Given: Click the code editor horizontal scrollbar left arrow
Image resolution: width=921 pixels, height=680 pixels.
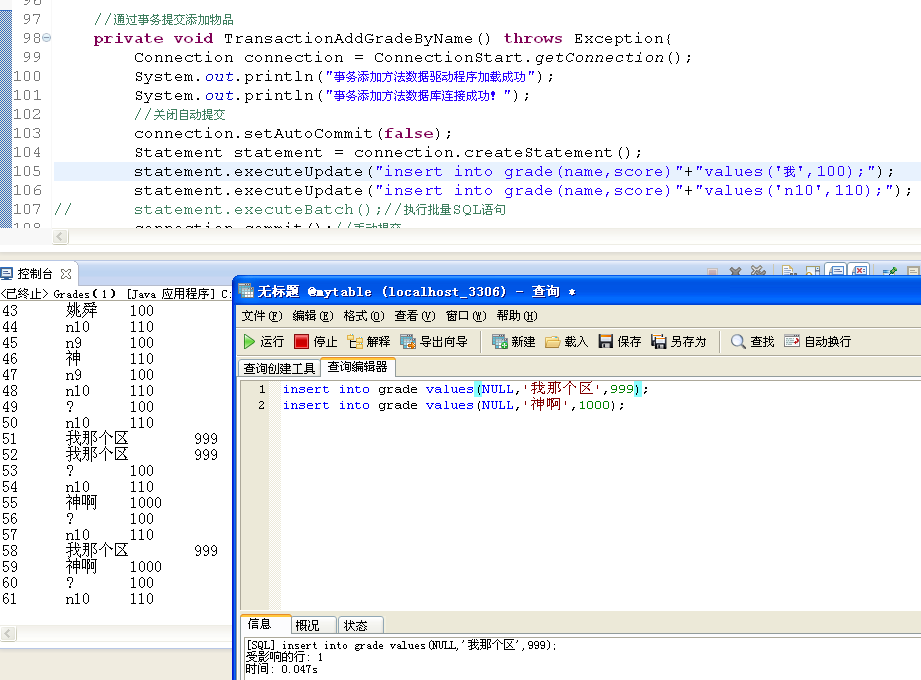Looking at the screenshot, I should point(60,236).
